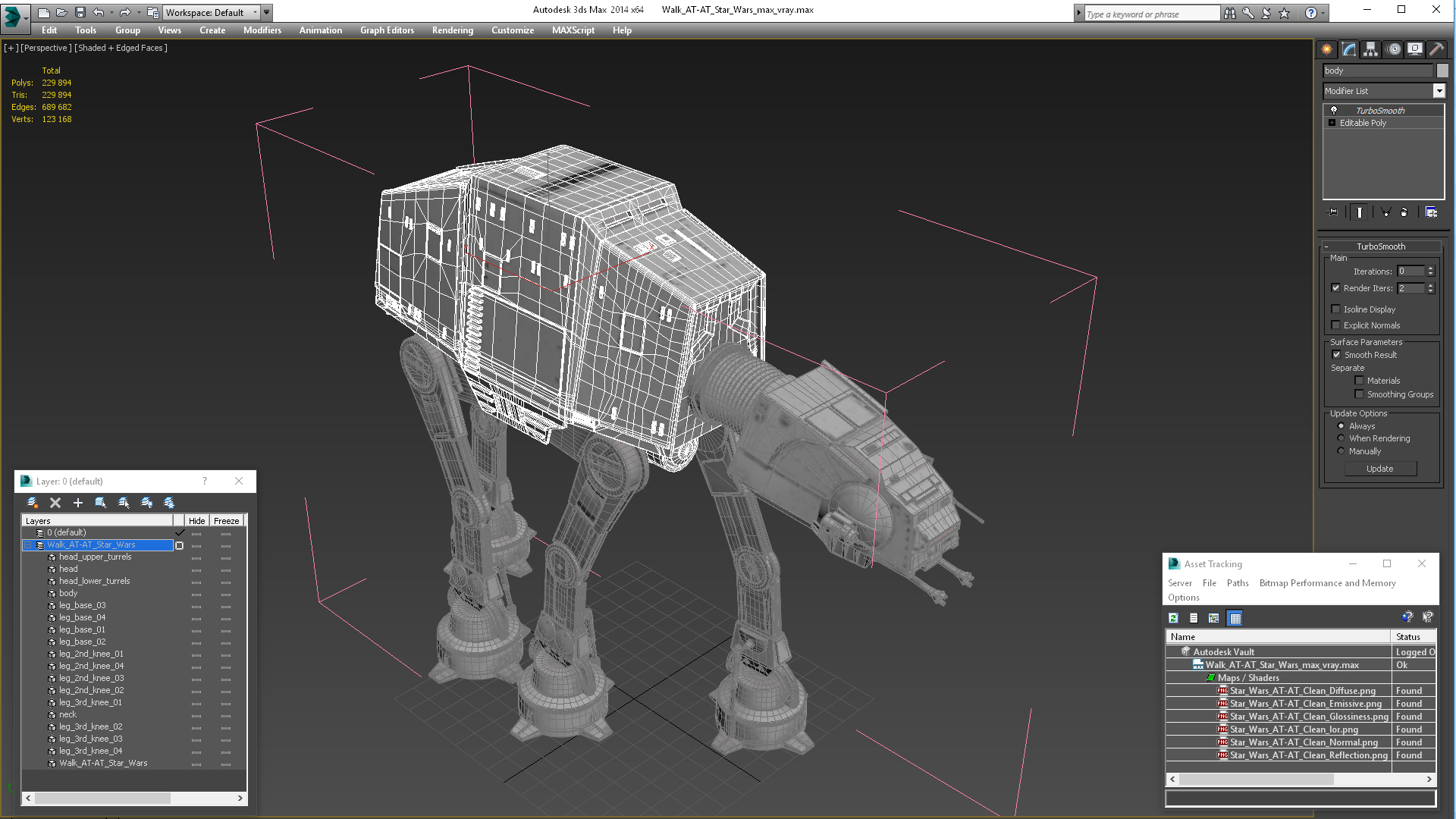The width and height of the screenshot is (1456, 819).
Task: Enable Isoline Display checkbox
Action: pyautogui.click(x=1336, y=309)
